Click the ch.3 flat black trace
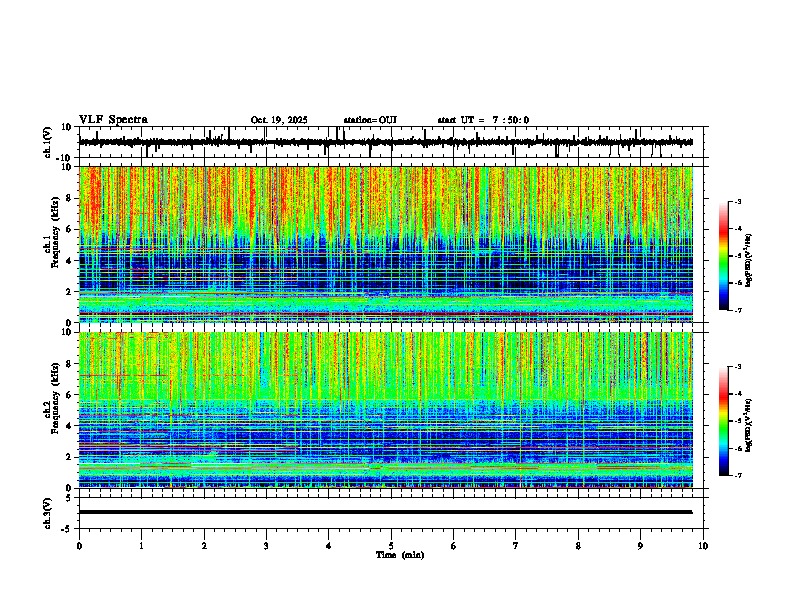Image resolution: width=792 pixels, height=612 pixels. [386, 512]
